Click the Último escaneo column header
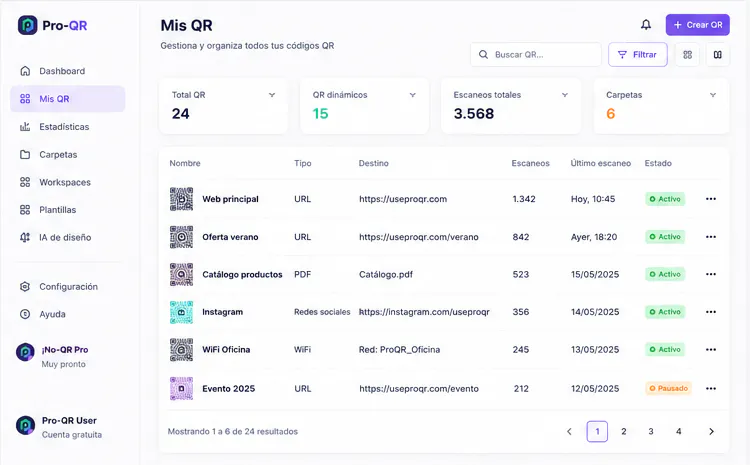 [x=600, y=163]
